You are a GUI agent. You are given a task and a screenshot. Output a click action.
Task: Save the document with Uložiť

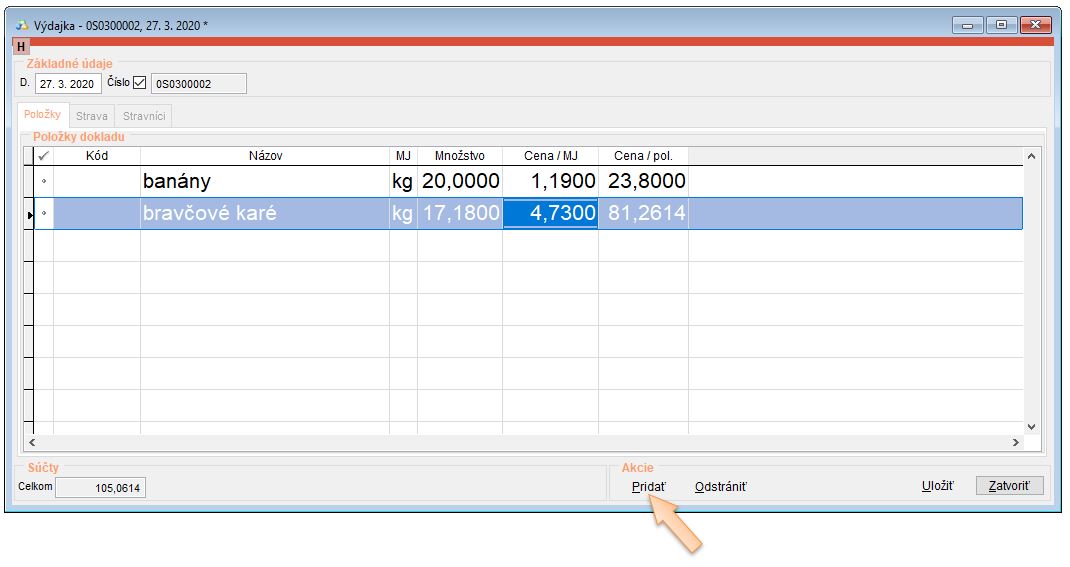tap(937, 487)
